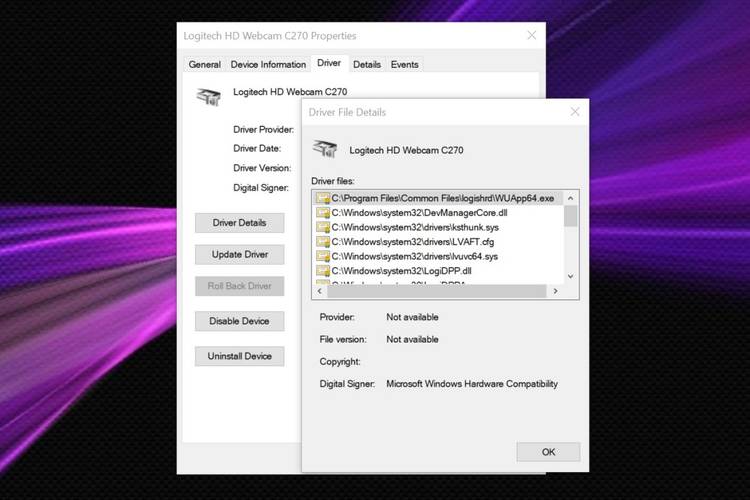Click 'Driver Version:' label in Properties window
Viewport: 750px width, 500px height.
(x=262, y=168)
